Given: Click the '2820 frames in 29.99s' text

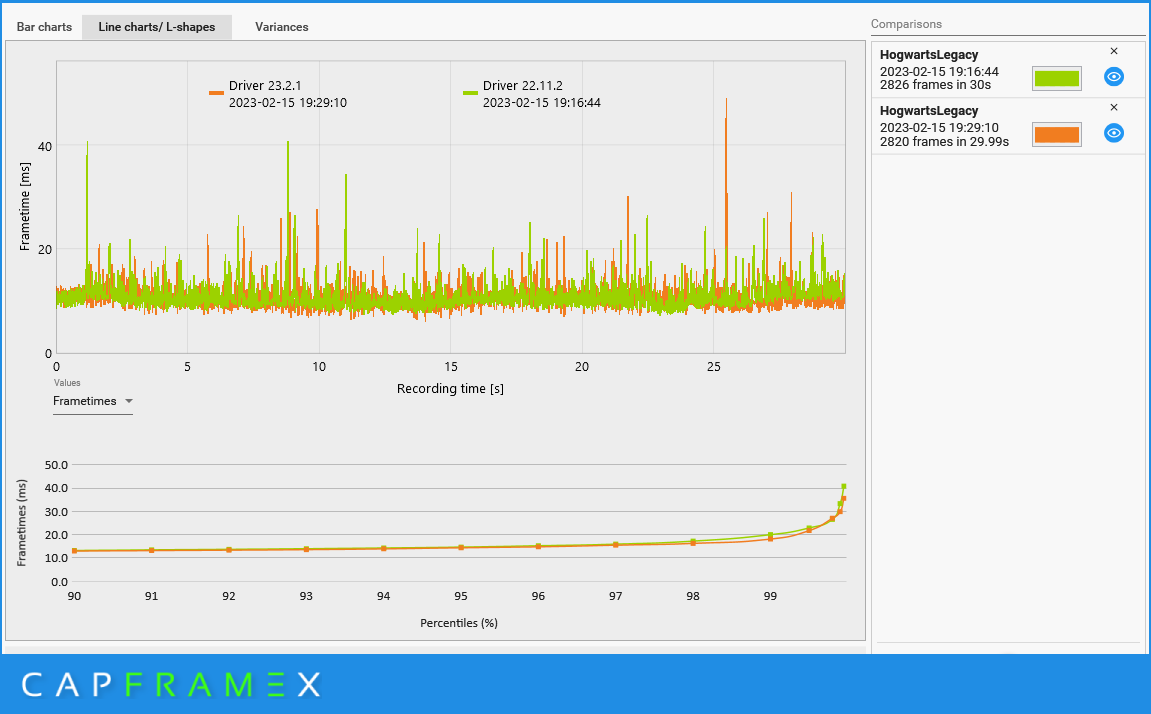Looking at the screenshot, I should (944, 142).
